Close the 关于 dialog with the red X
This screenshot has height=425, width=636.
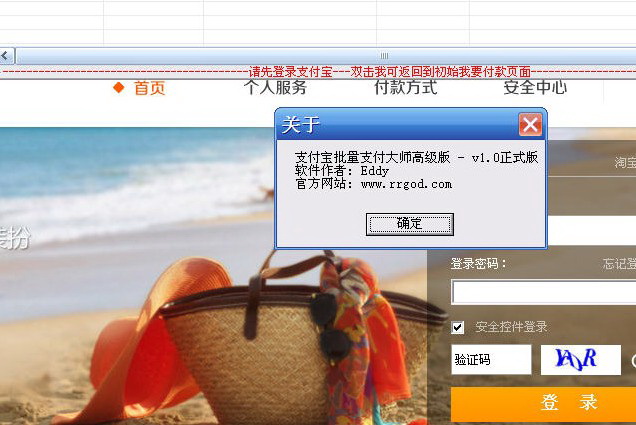point(530,124)
